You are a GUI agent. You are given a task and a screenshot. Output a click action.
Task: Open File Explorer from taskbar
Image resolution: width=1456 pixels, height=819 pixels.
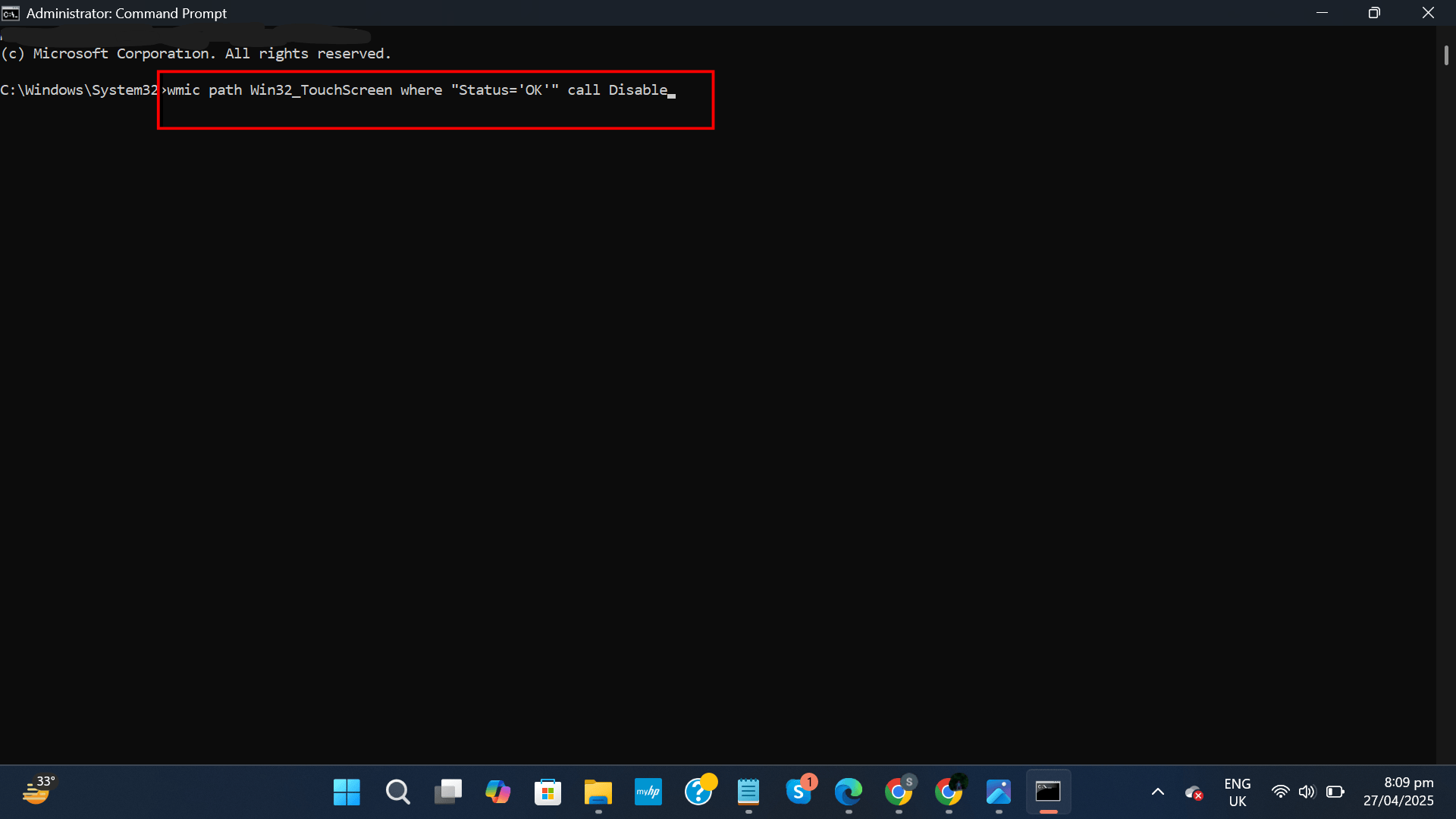598,792
